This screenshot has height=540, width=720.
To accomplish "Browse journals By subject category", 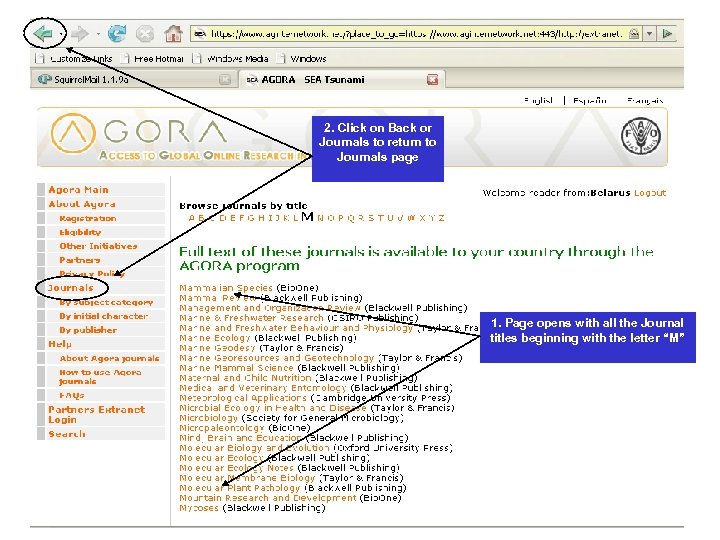I will click(106, 302).
